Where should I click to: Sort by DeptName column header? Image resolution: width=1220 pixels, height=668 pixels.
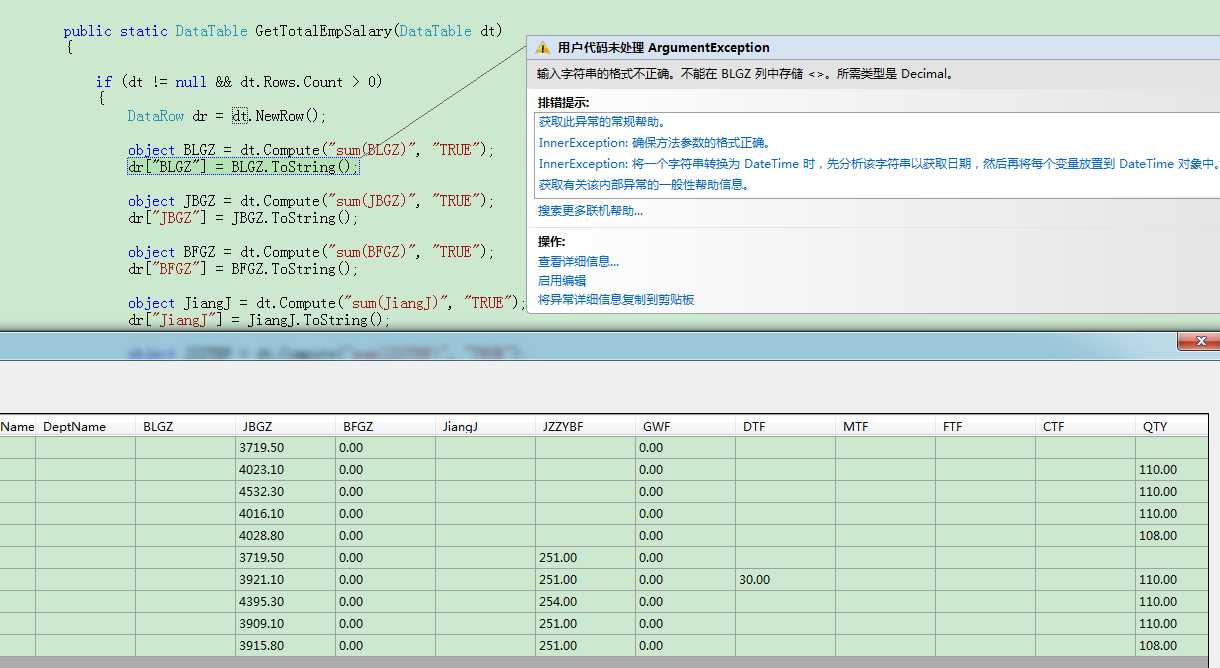86,426
